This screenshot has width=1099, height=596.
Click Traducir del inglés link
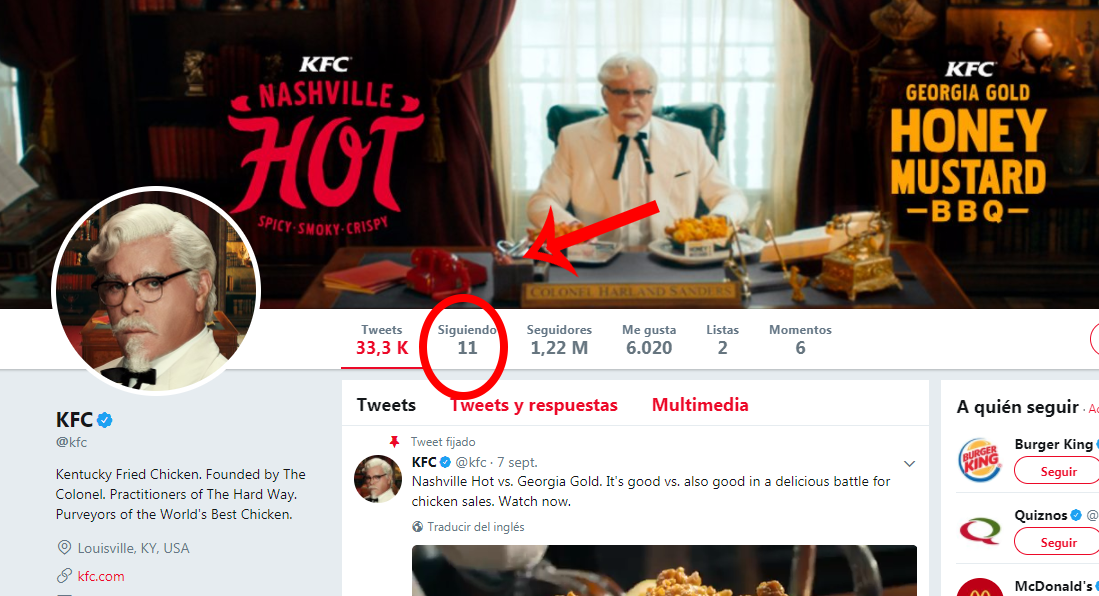475,527
